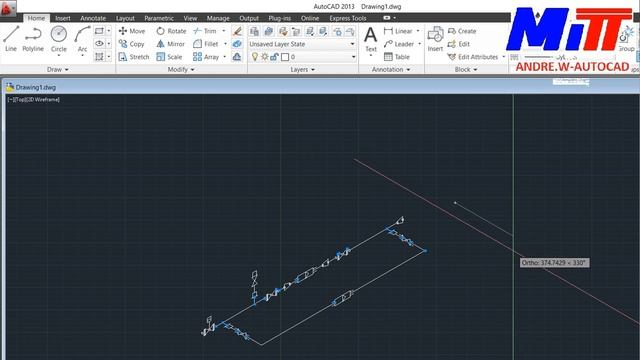640x360 pixels.
Task: Toggle layer 0 freeze sun icon
Action: click(264, 57)
